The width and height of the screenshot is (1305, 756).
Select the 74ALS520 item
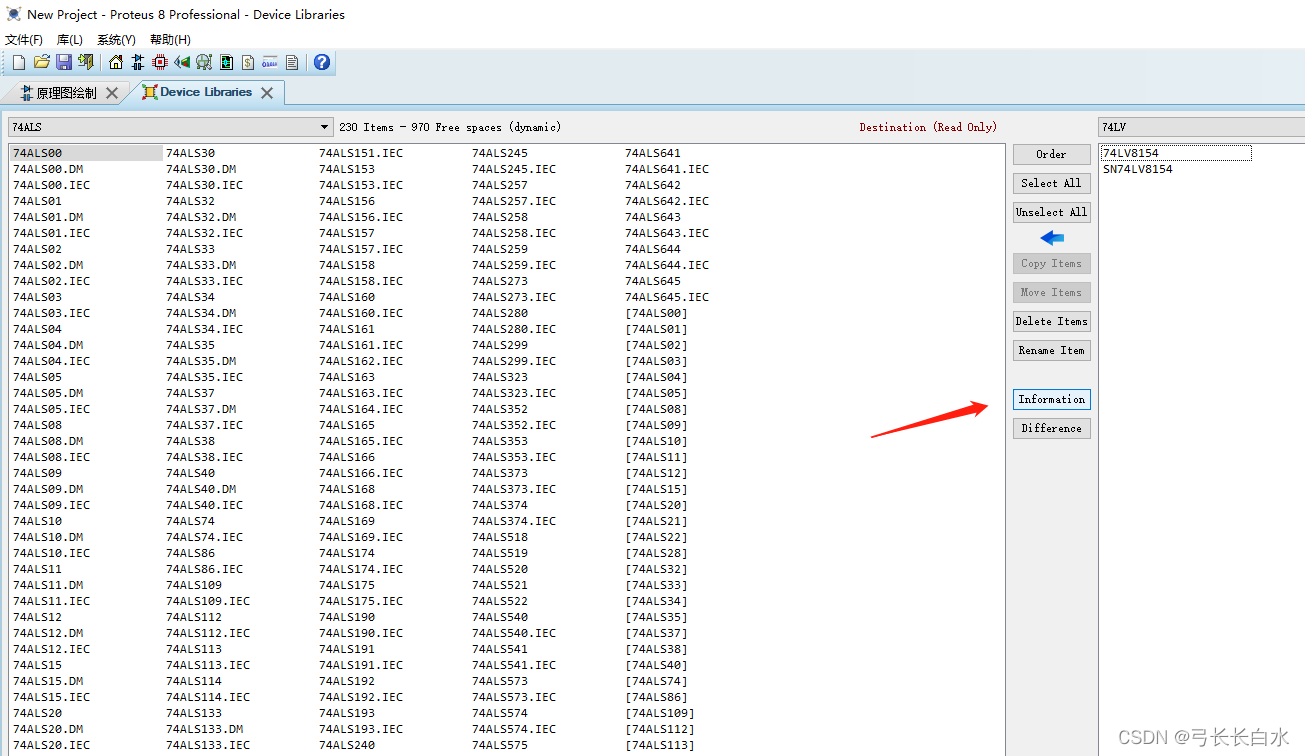click(x=500, y=569)
